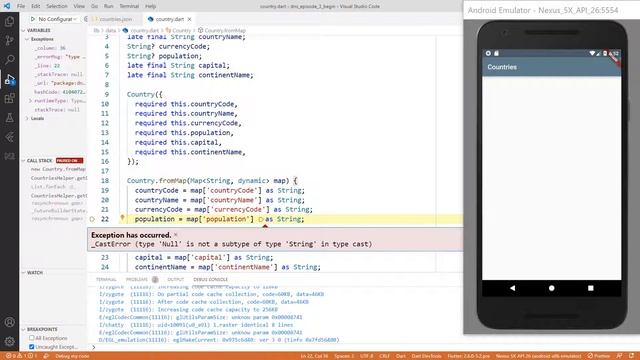Click the debug pointer in line 22 gutter

coord(92,219)
